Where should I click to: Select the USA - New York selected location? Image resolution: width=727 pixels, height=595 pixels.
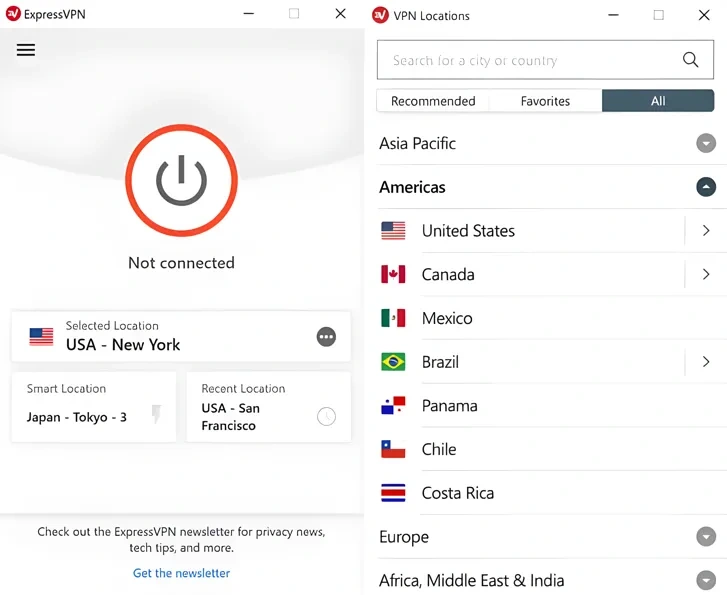tap(181, 337)
